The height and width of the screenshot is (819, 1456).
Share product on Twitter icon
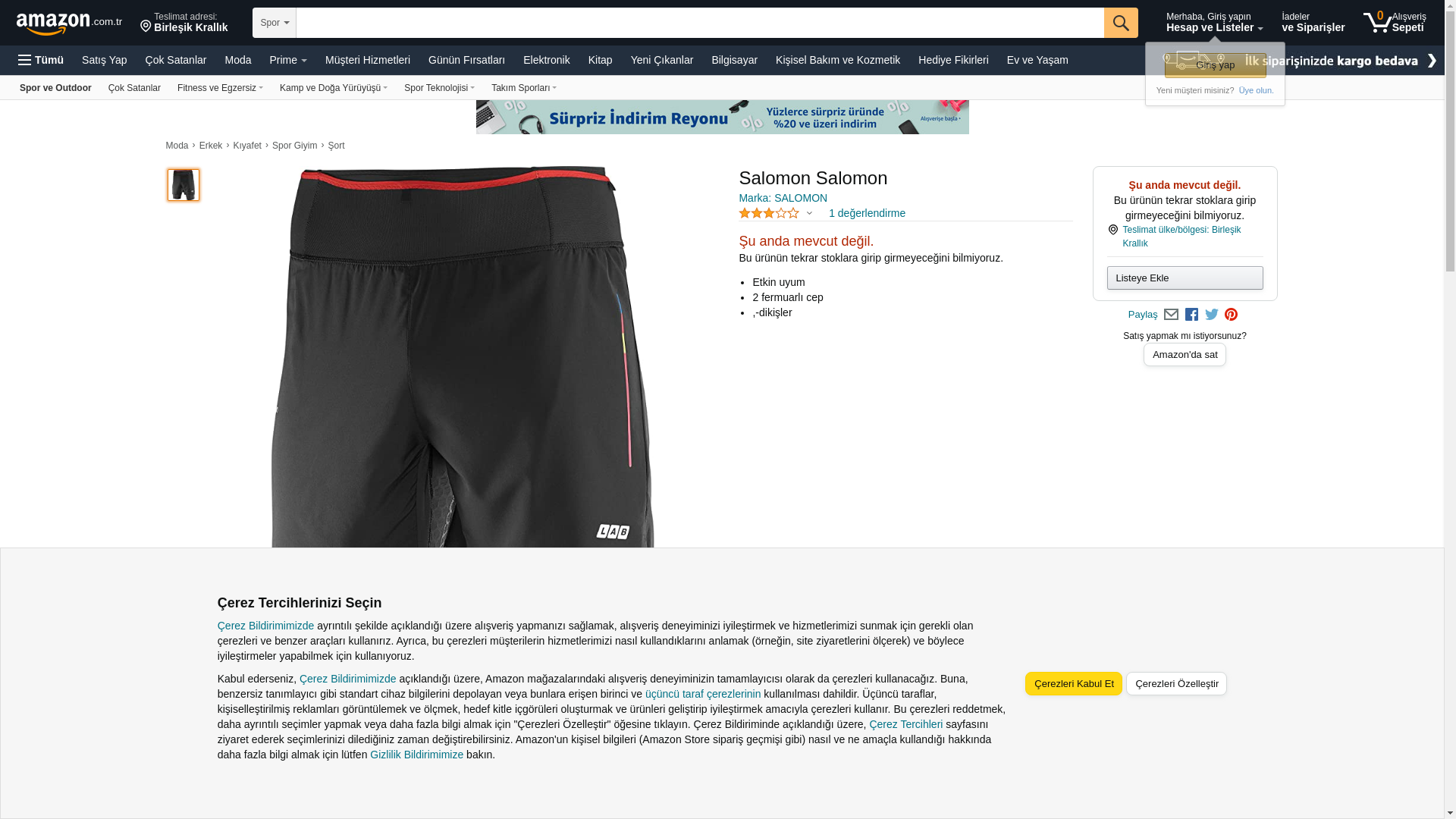[1212, 315]
